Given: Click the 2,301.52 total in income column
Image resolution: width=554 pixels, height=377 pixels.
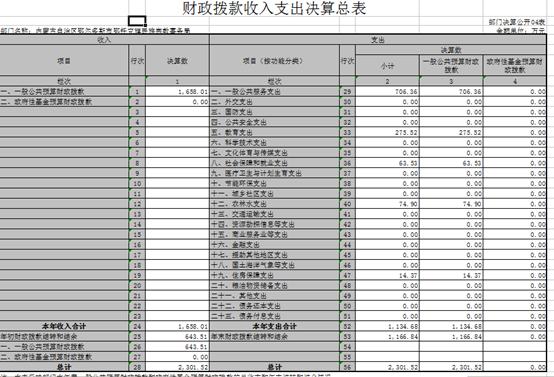Looking at the screenshot, I should click(177, 367).
